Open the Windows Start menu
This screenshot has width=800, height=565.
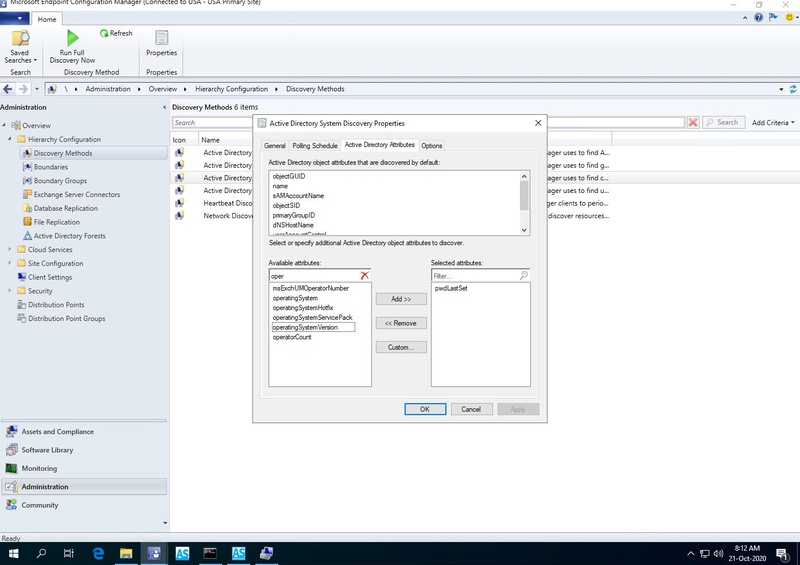[14, 553]
